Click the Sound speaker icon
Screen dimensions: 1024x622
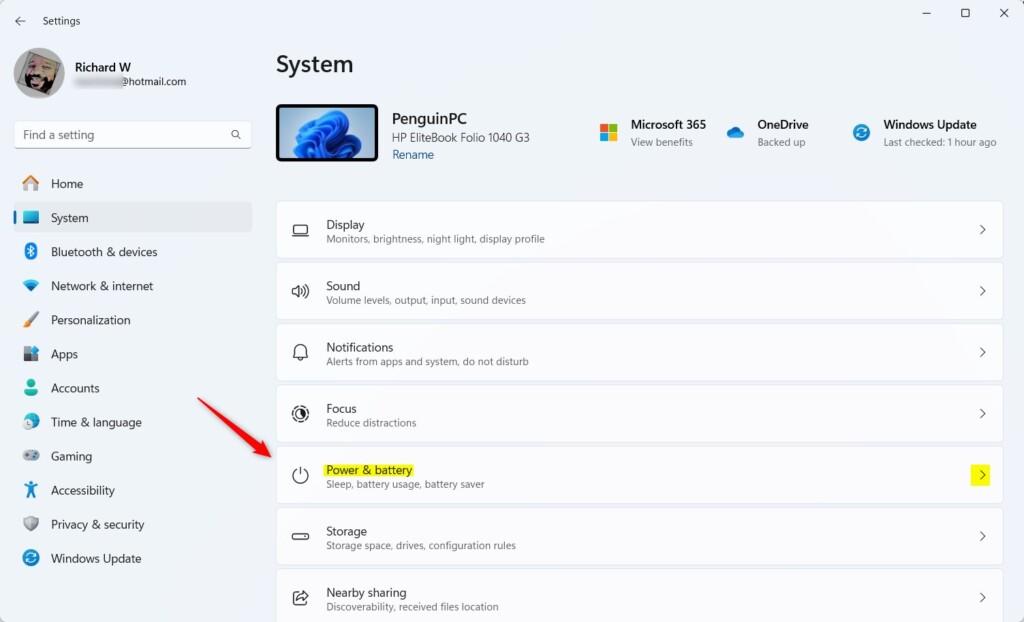coord(300,291)
